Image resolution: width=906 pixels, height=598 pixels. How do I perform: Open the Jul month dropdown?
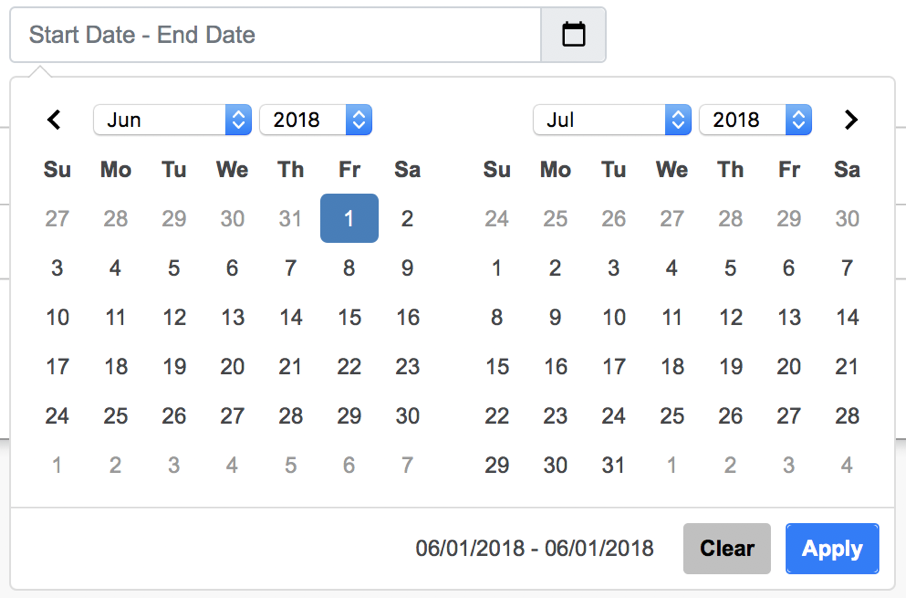[x=612, y=120]
